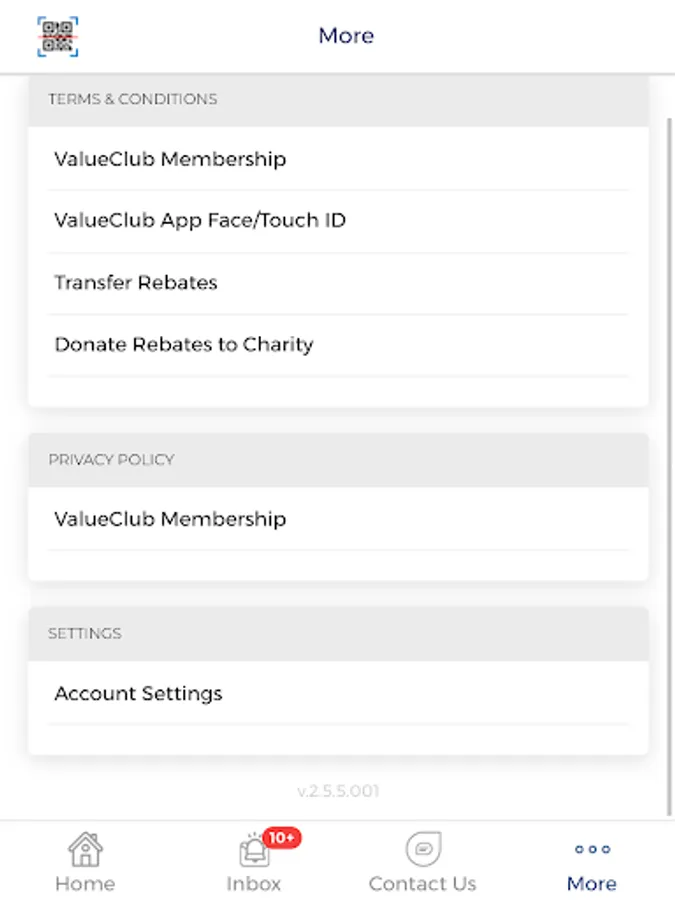The width and height of the screenshot is (675, 900).
Task: Open ValueClub Membership under Terms & Conditions
Action: pos(170,159)
